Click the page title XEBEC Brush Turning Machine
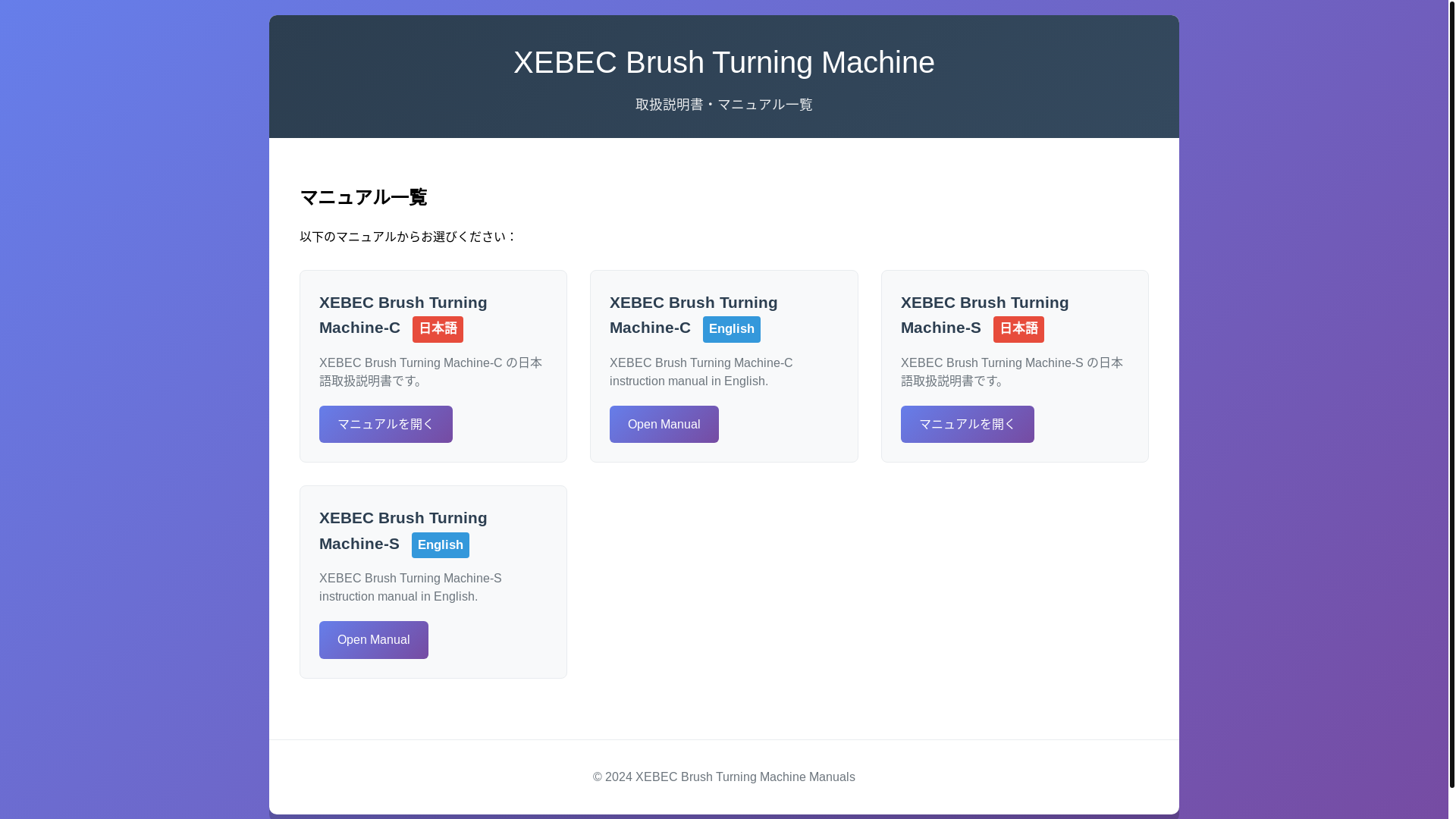Image resolution: width=1456 pixels, height=819 pixels. pyautogui.click(x=723, y=62)
